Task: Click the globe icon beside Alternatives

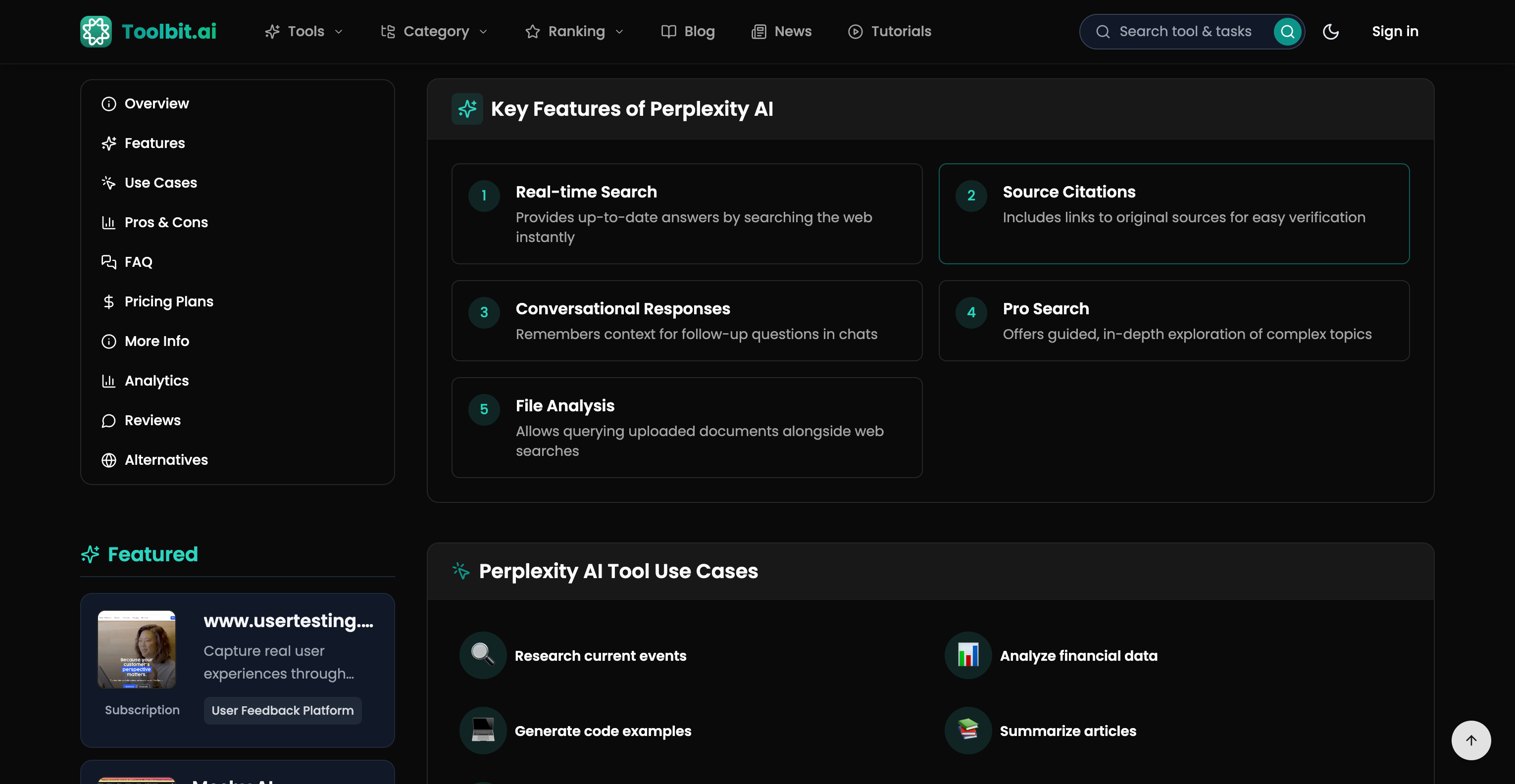Action: point(109,460)
